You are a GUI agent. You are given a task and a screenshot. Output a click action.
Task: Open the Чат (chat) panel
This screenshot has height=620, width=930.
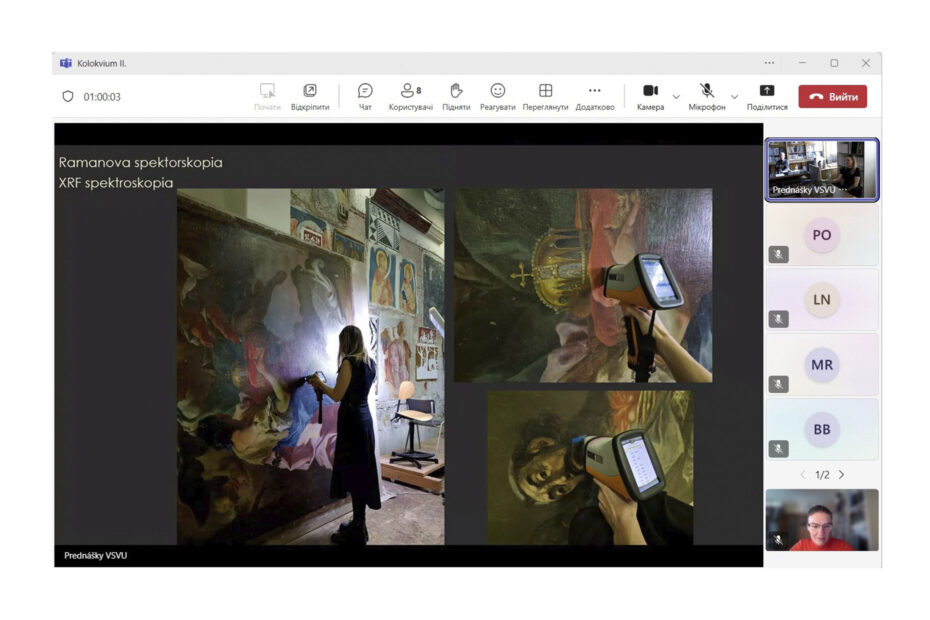tap(365, 97)
